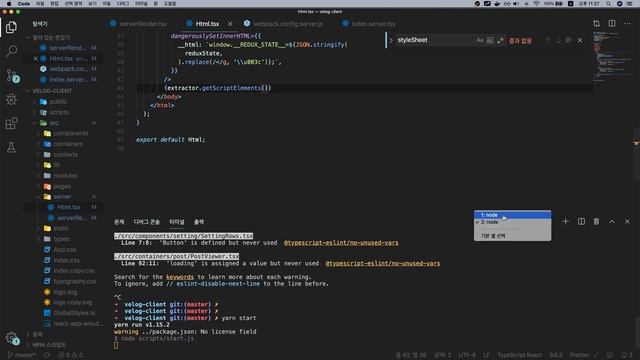Open the Problems panel tab

pos(119,222)
